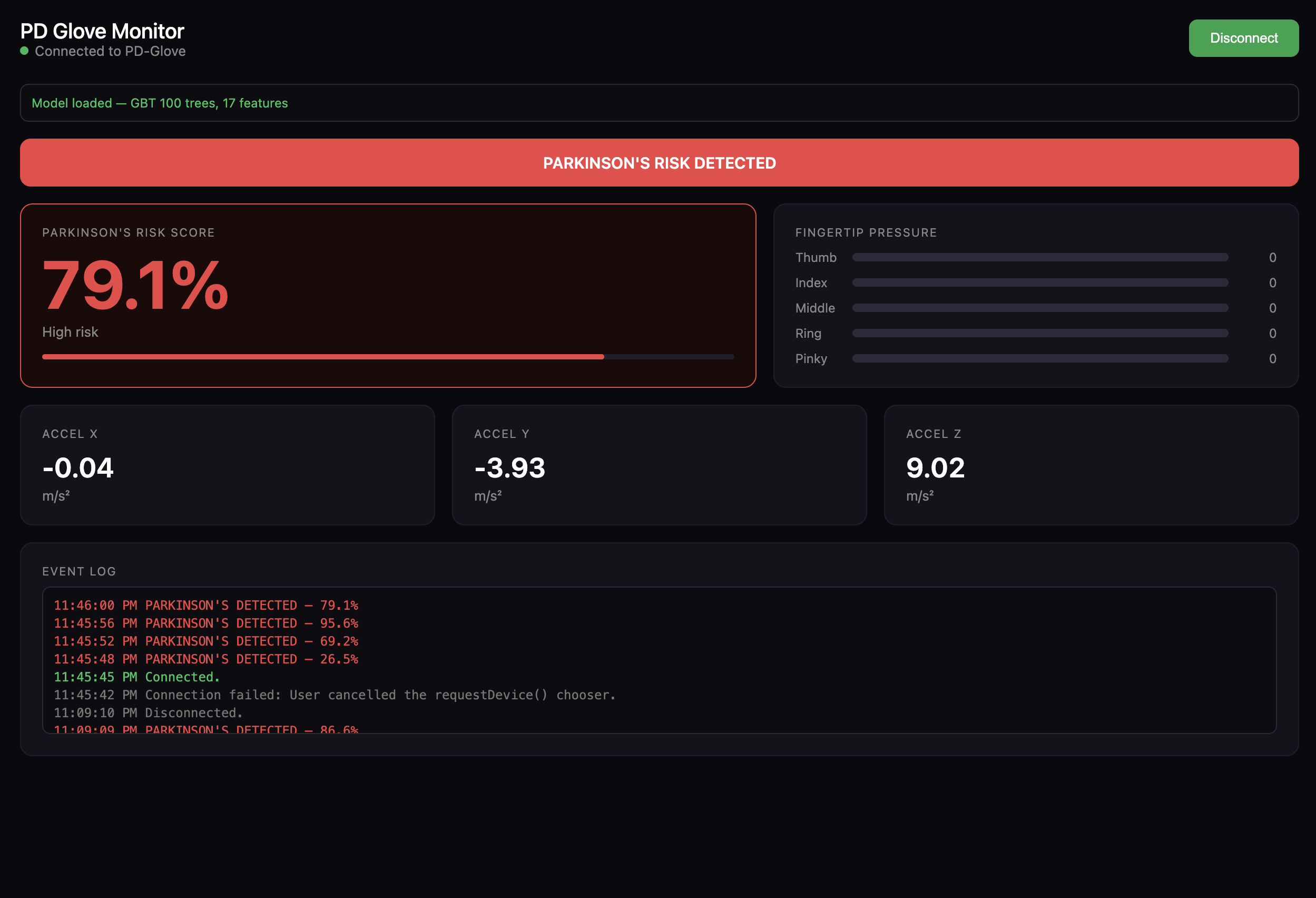Click the Index finger pressure bar
1316x898 pixels.
click(x=1039, y=282)
